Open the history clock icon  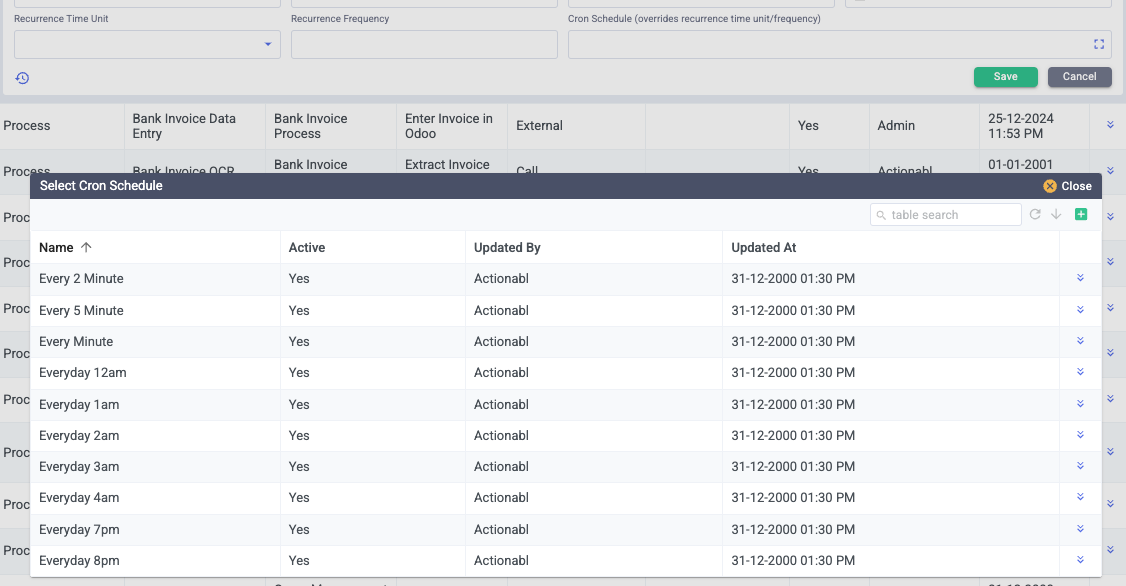coord(22,78)
